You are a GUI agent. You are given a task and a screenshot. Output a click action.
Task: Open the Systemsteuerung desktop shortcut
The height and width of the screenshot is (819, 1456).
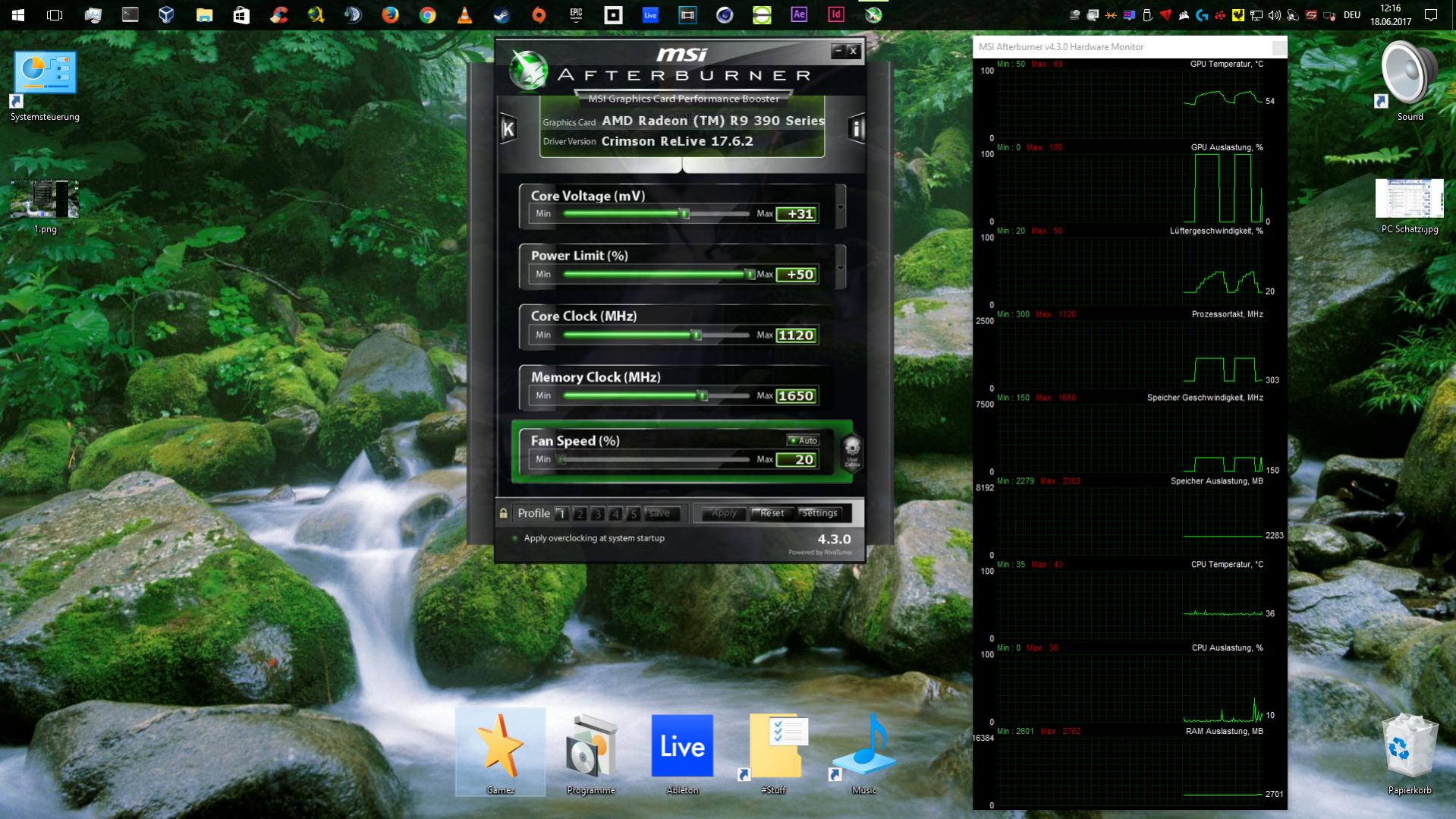45,87
